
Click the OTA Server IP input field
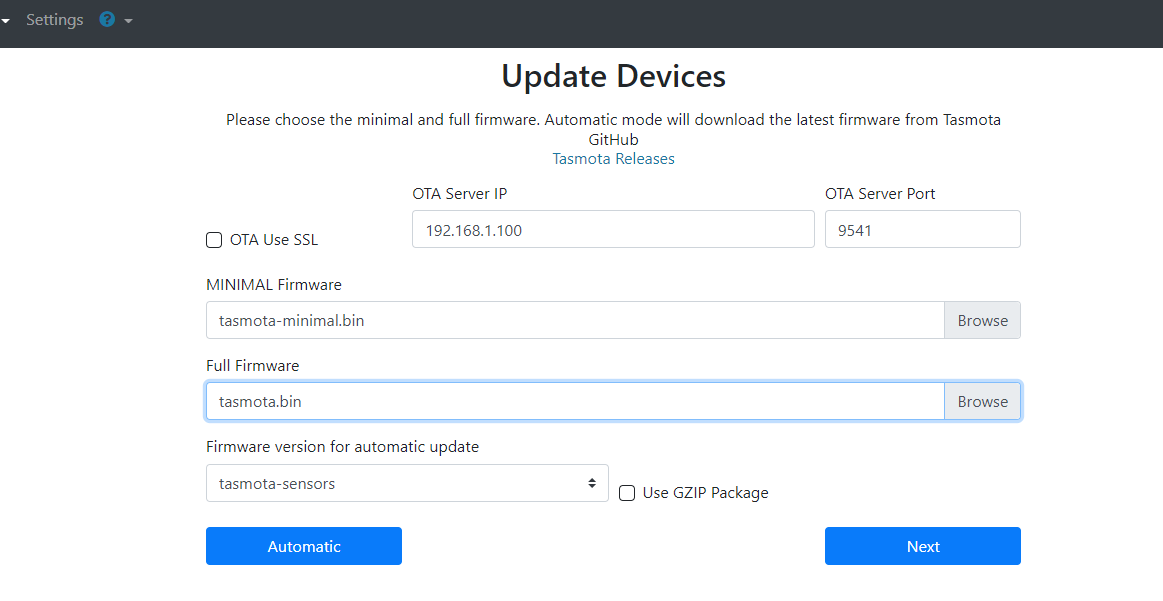(x=613, y=229)
